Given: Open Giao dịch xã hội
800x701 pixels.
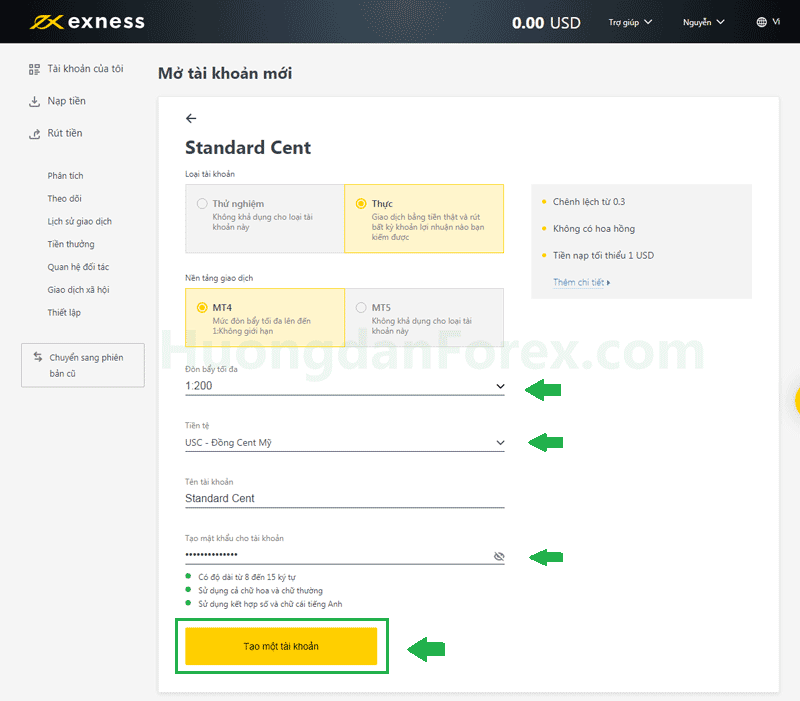Looking at the screenshot, I should [79, 290].
